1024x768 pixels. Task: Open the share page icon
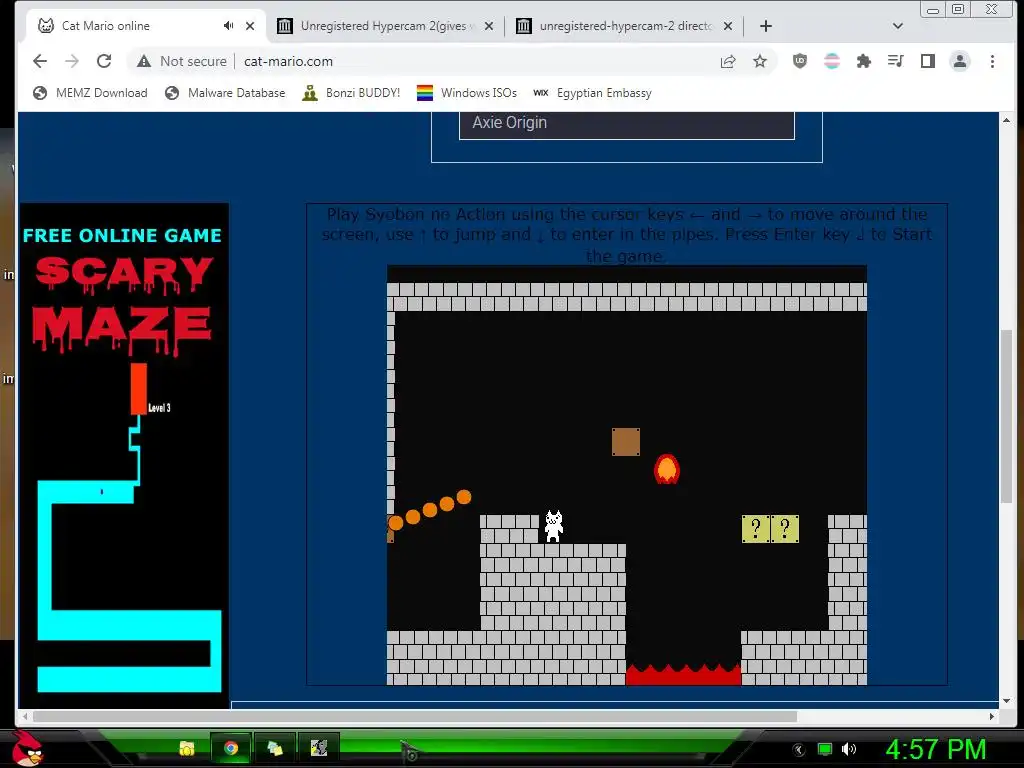click(728, 61)
